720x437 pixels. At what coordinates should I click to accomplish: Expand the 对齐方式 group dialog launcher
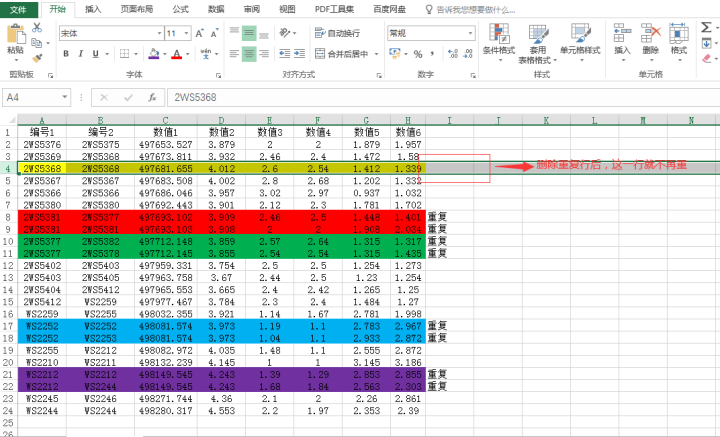tap(379, 75)
